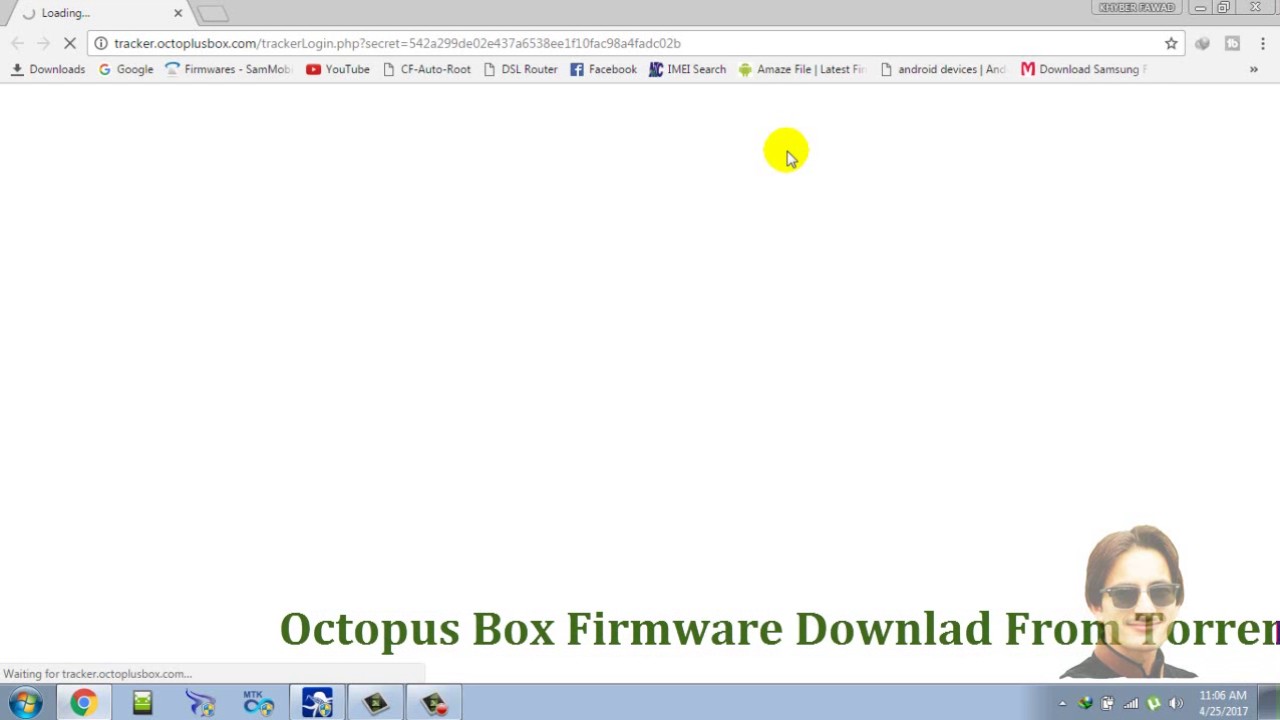1280x720 pixels.
Task: Show hidden system tray icons
Action: [1062, 703]
